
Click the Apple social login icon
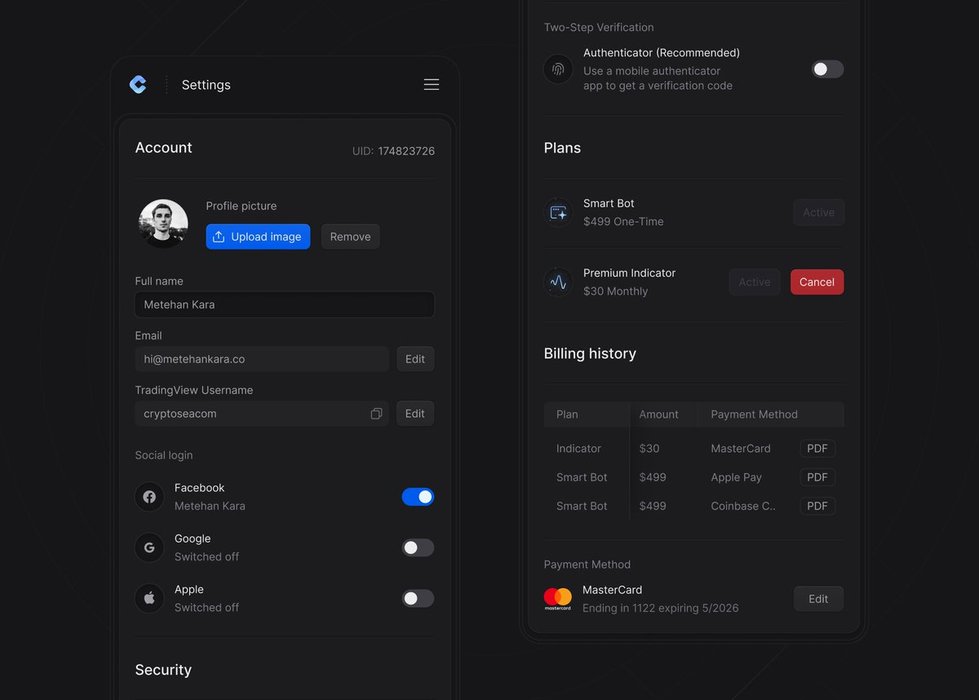pyautogui.click(x=149, y=598)
